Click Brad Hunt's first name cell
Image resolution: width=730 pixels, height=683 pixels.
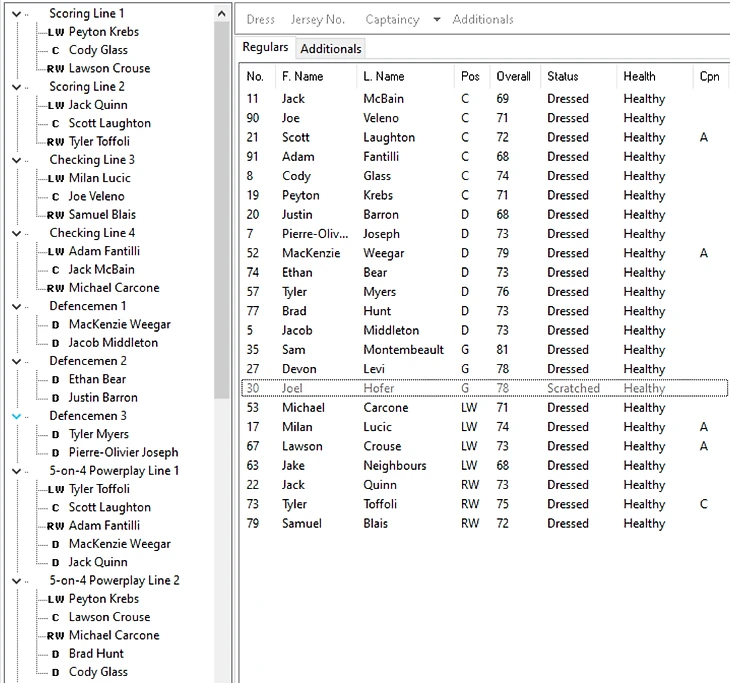(294, 311)
